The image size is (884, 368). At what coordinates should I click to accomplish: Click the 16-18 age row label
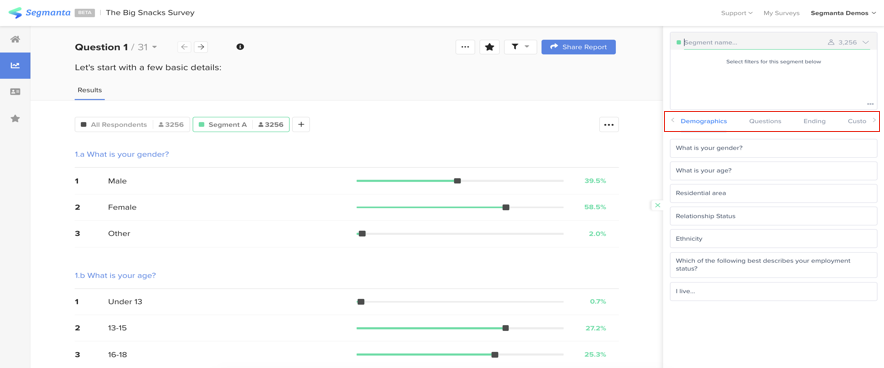118,354
